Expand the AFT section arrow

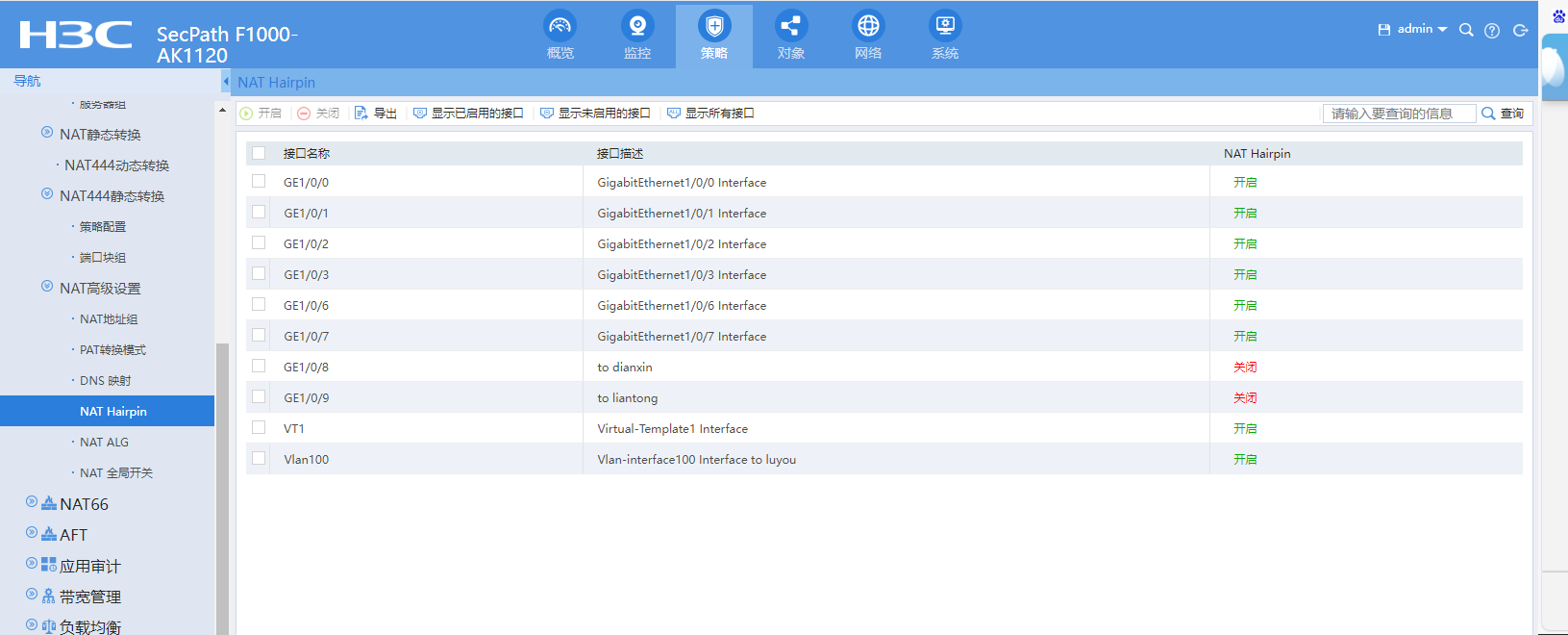tap(32, 533)
